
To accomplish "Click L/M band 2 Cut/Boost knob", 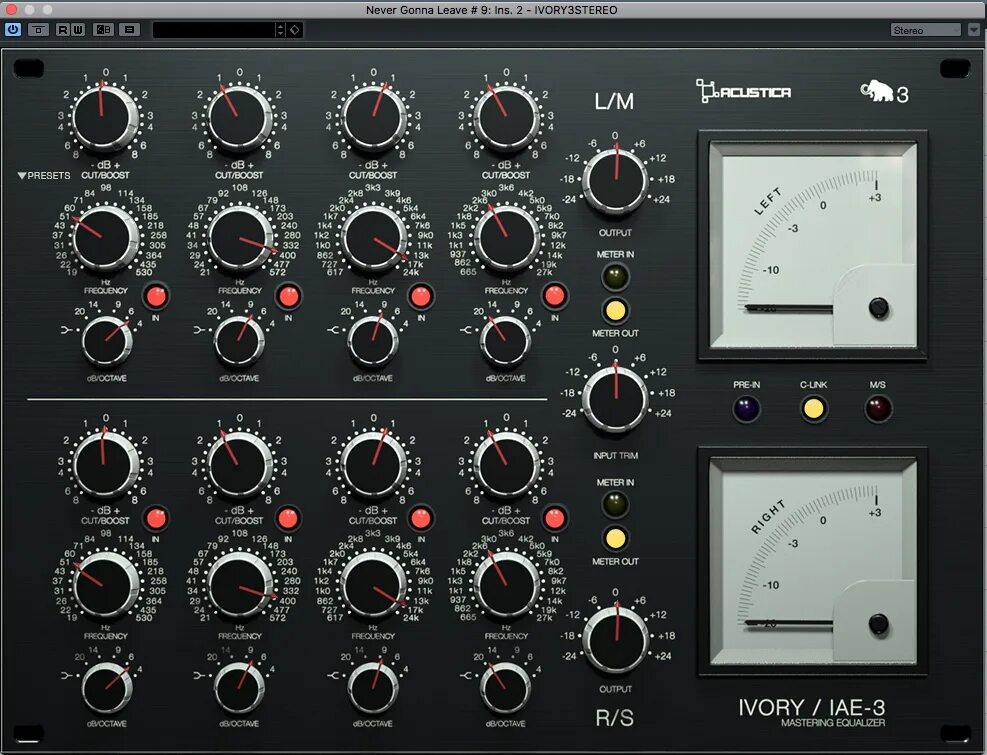I will 239,118.
